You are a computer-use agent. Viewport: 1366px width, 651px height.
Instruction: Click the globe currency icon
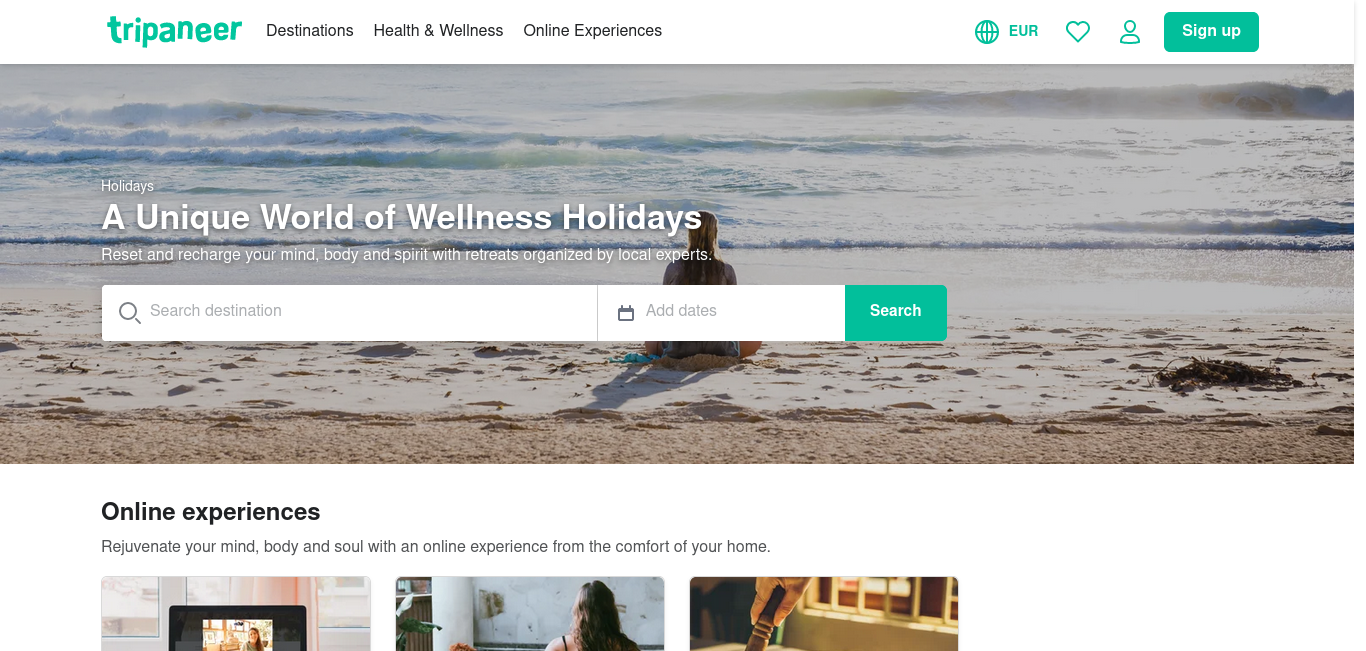click(987, 32)
